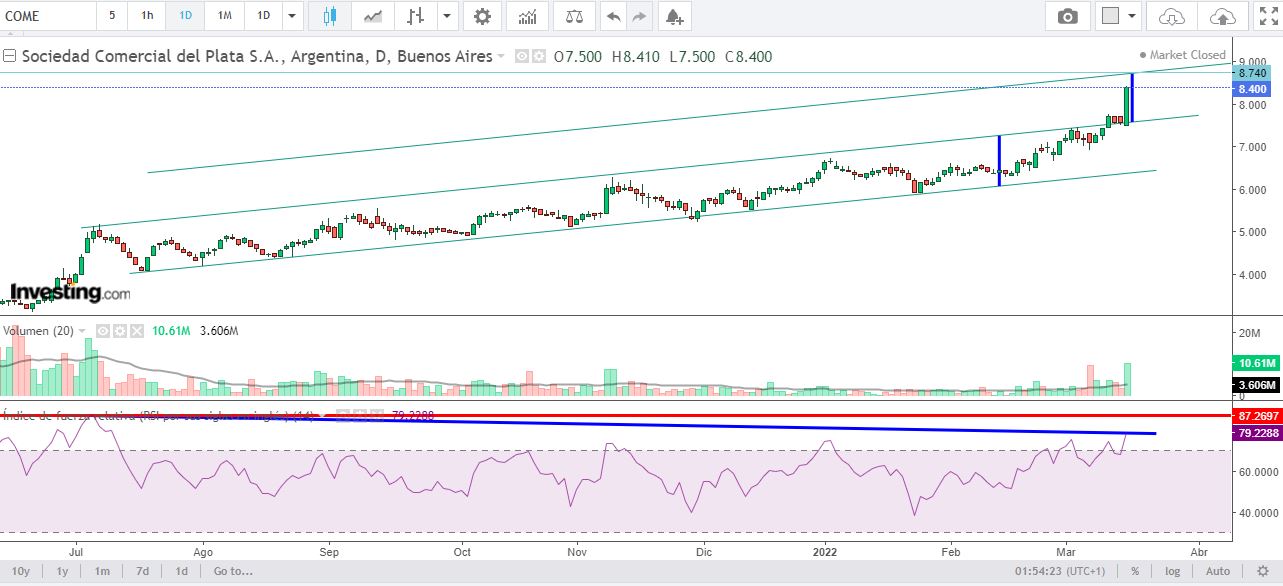Select the 1h interval tab

tap(147, 16)
